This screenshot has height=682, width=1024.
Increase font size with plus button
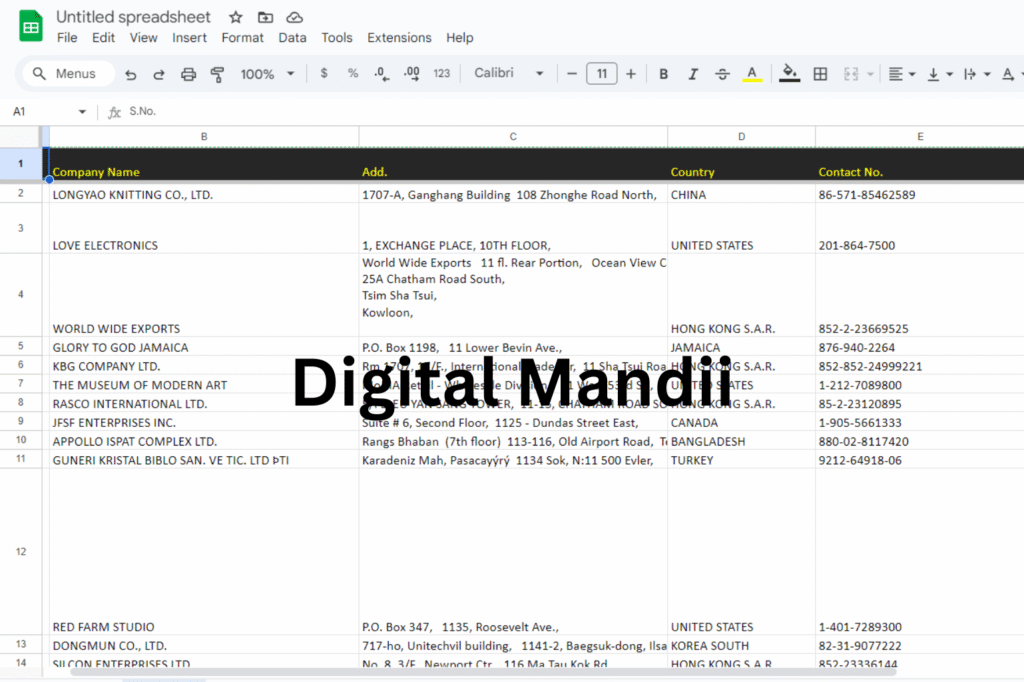(x=631, y=74)
